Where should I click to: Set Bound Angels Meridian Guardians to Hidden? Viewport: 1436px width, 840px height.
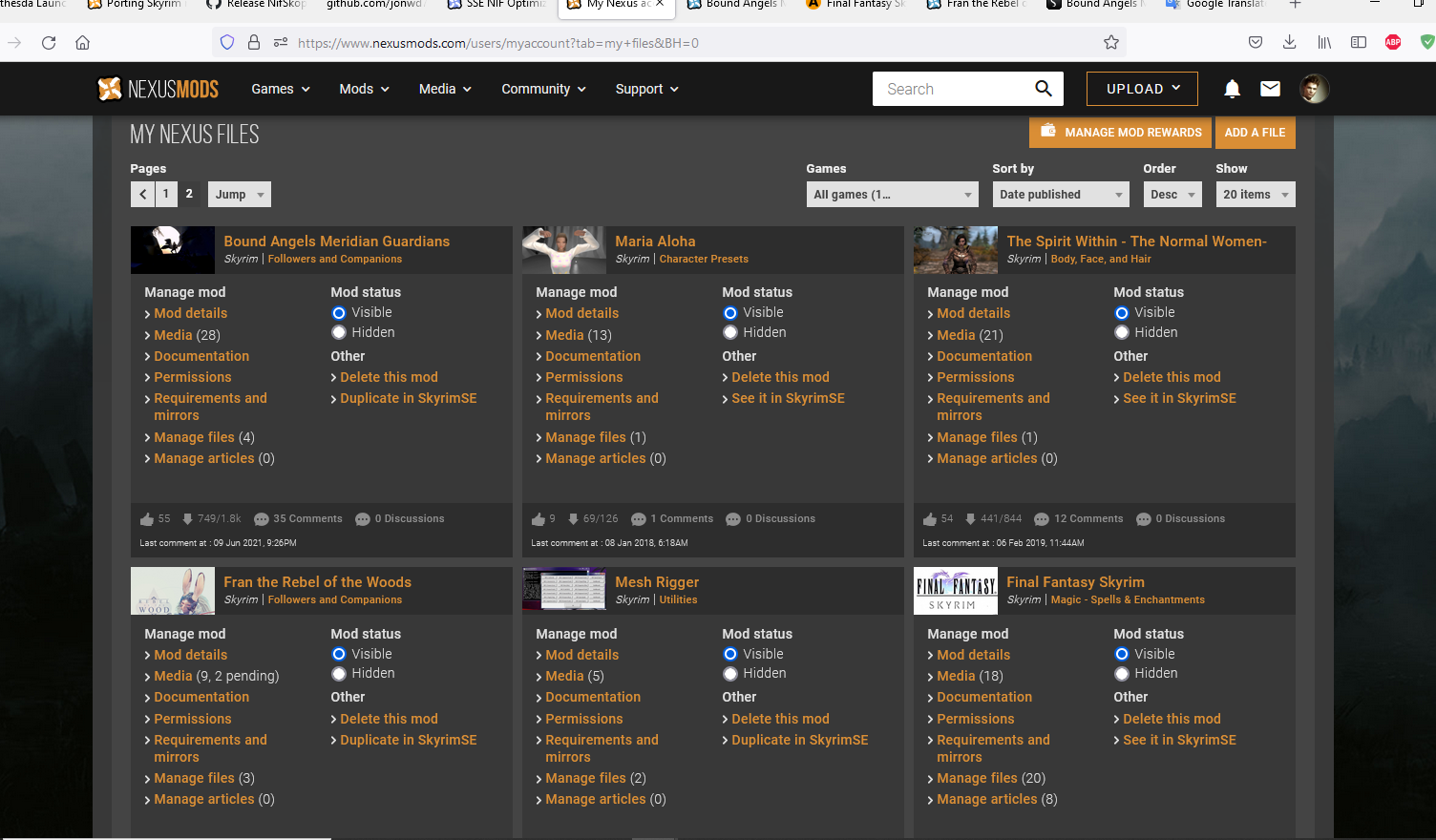point(339,332)
